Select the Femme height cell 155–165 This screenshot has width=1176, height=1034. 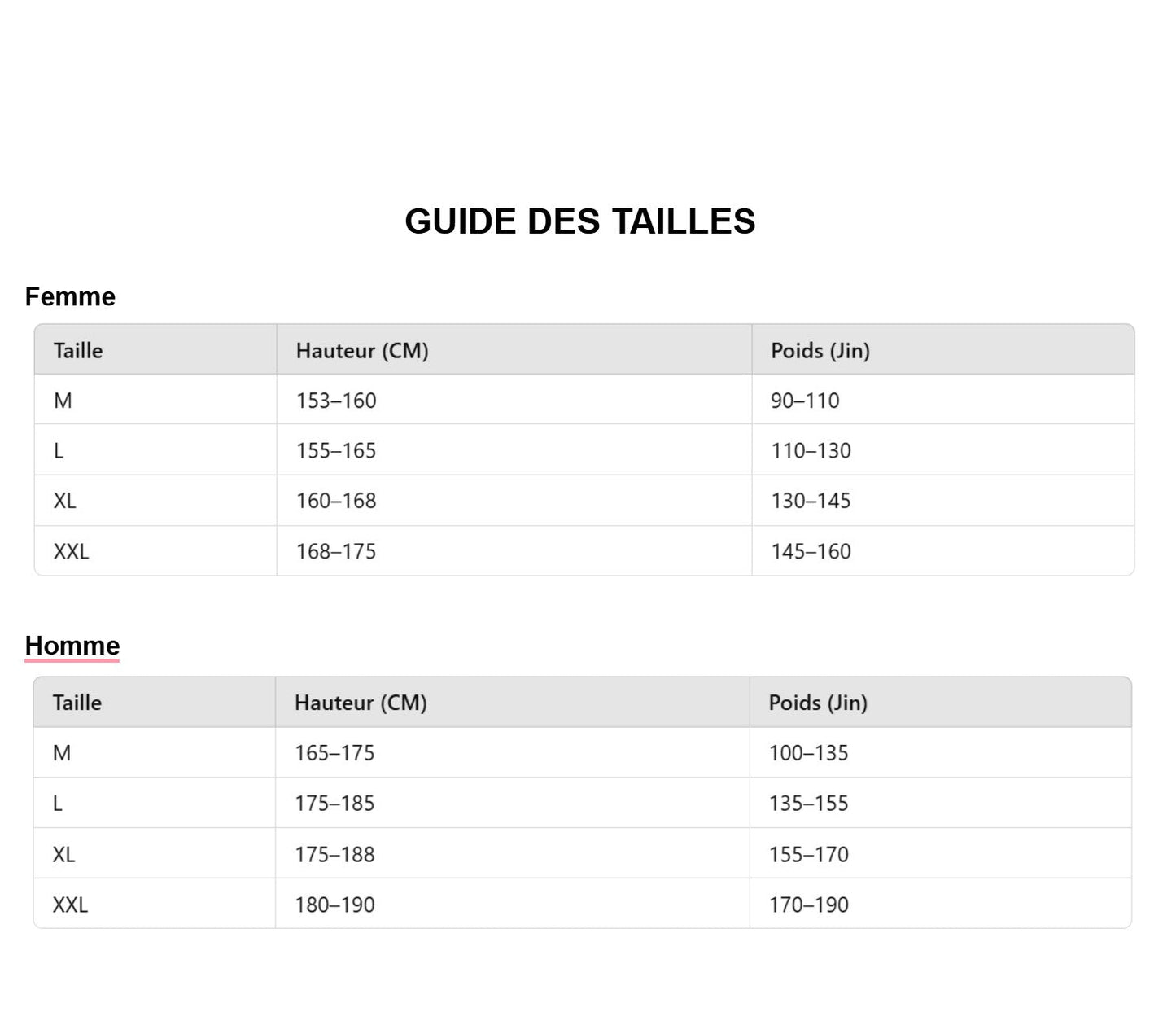coord(336,451)
